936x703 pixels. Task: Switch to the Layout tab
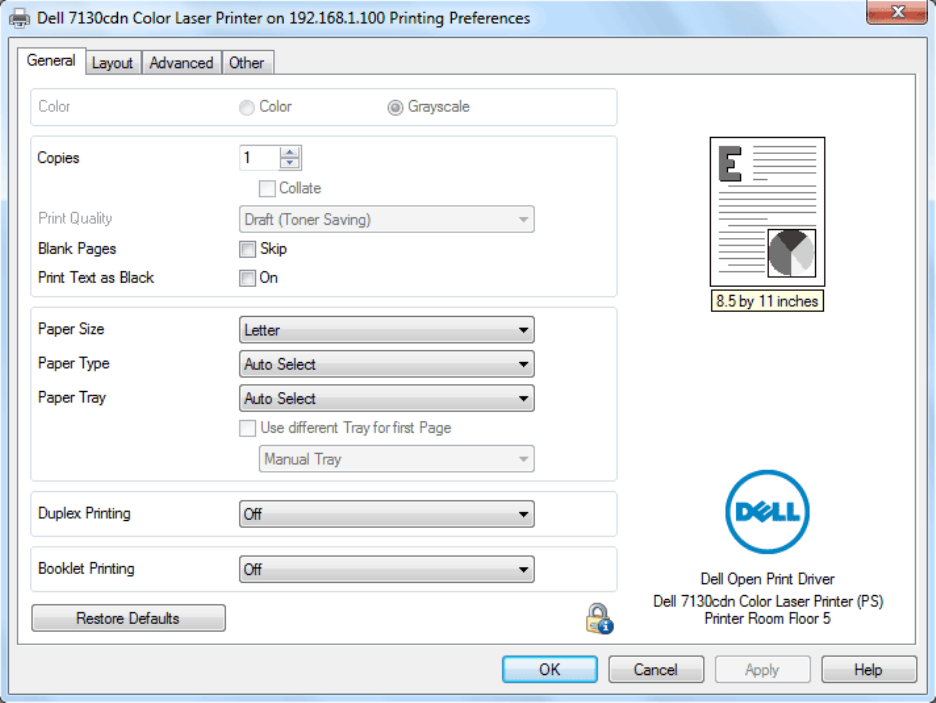click(112, 63)
